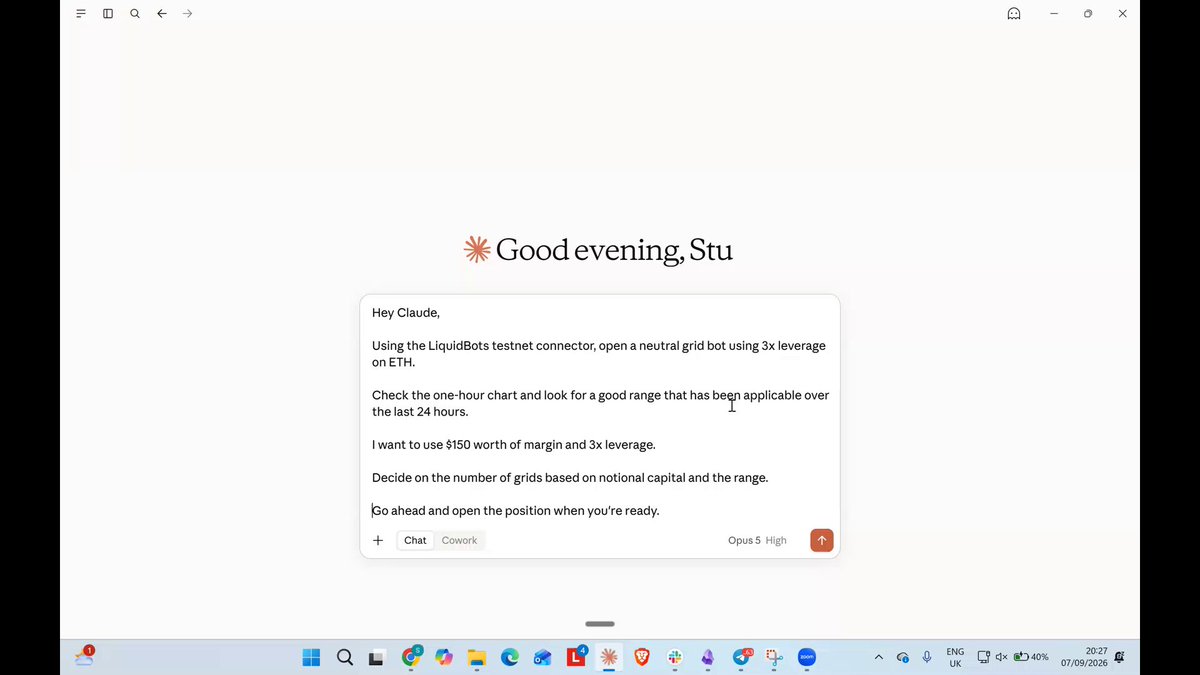Open the purple crystal app on taskbar
The image size is (1200, 675).
[708, 657]
